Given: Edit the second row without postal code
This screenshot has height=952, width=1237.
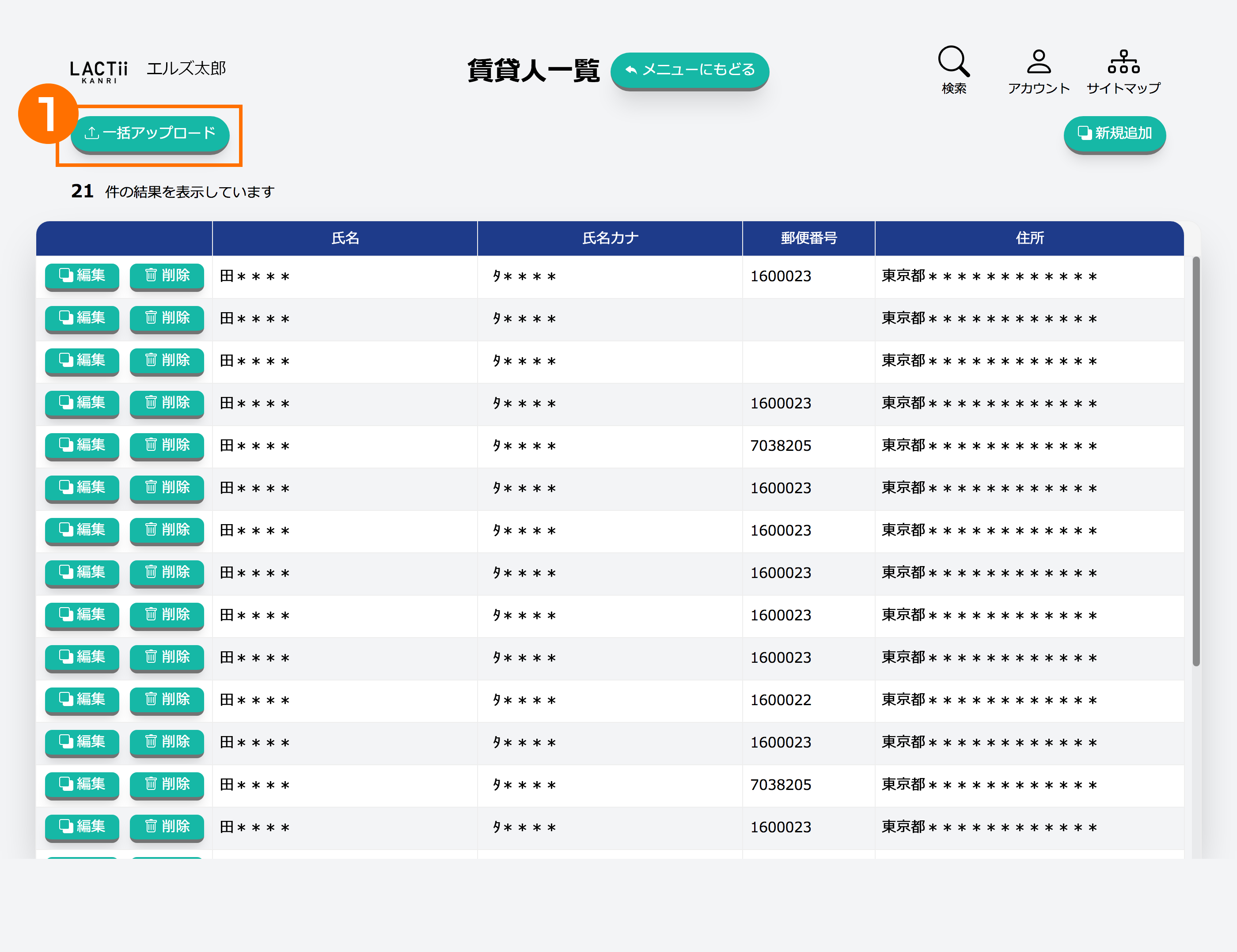Looking at the screenshot, I should click(82, 318).
